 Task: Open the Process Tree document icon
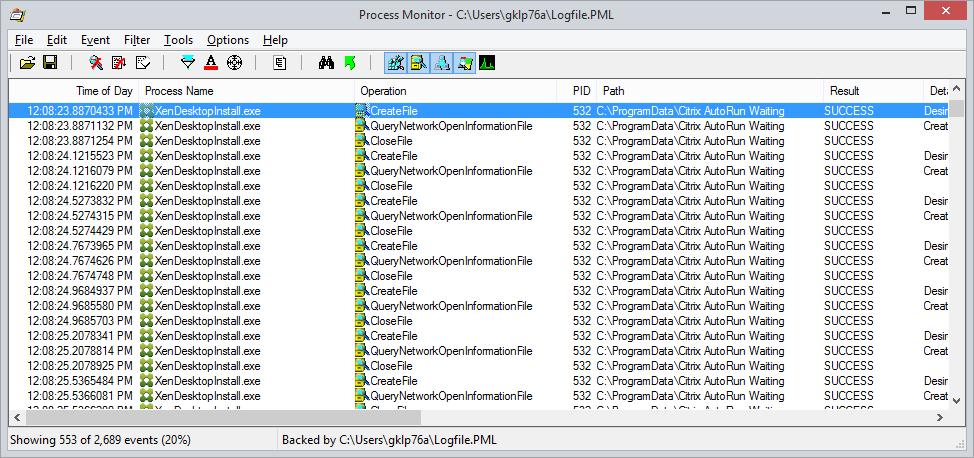(x=280, y=63)
